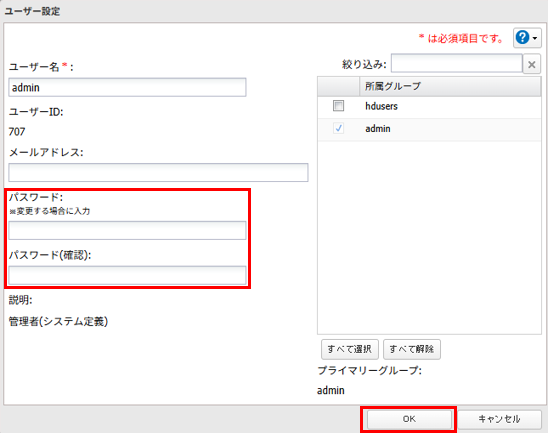Viewport: 548px width, 433px height.
Task: Select the 所属グループ column header
Action: pos(450,86)
